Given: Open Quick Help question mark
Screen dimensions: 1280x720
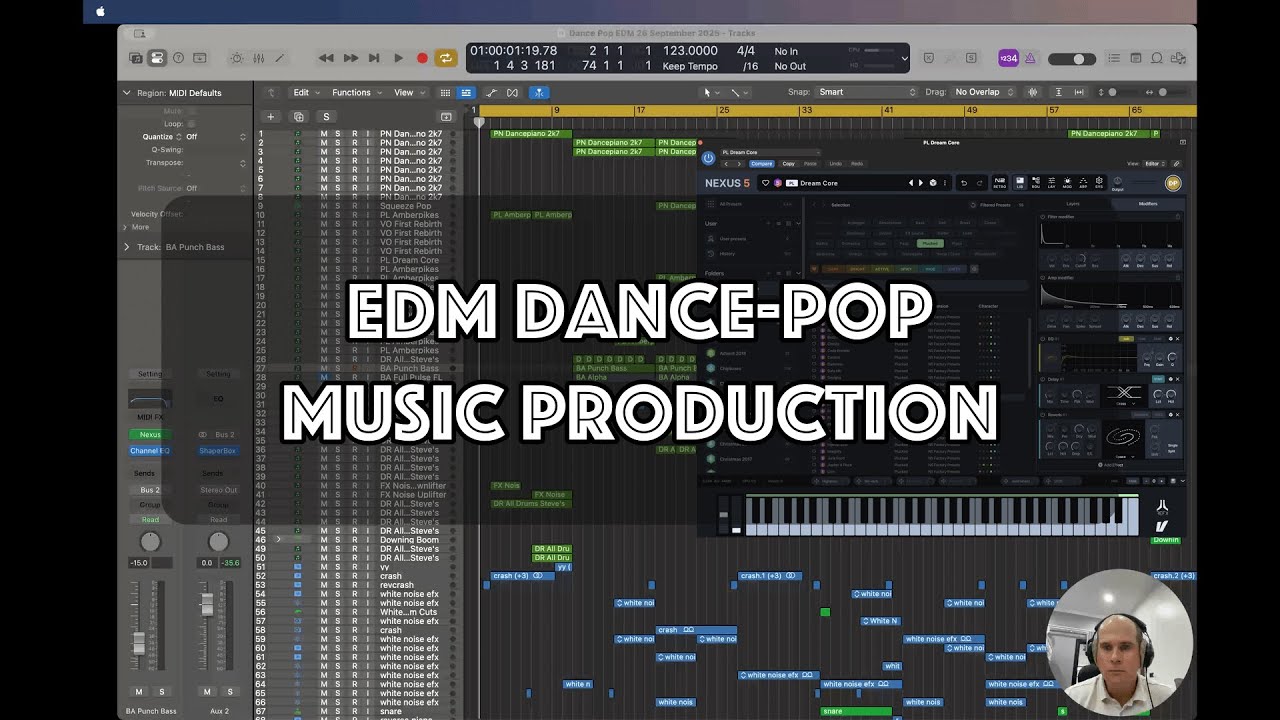Looking at the screenshot, I should [178, 58].
